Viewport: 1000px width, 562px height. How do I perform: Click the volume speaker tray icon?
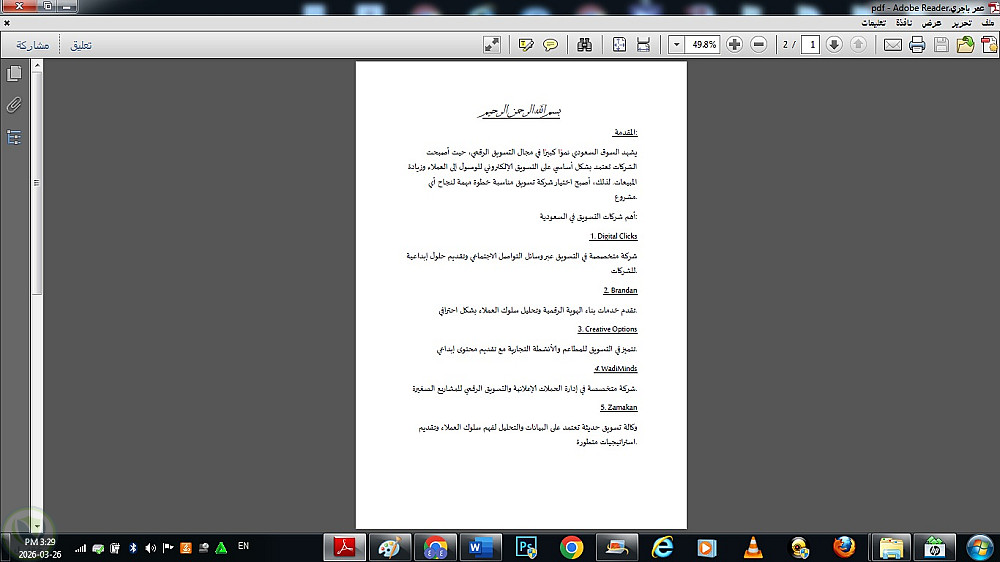(151, 548)
